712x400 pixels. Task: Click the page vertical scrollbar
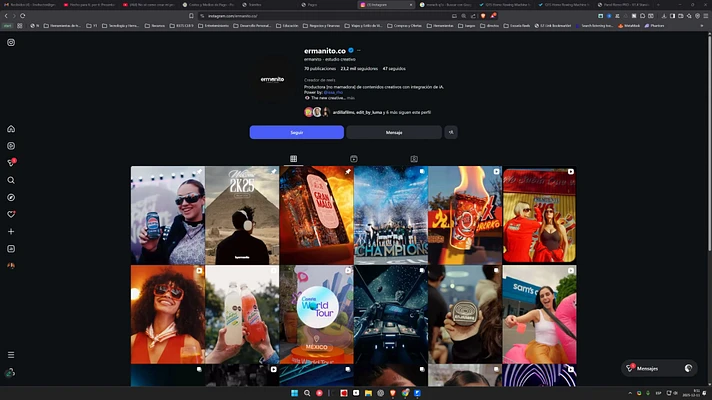pos(709,141)
